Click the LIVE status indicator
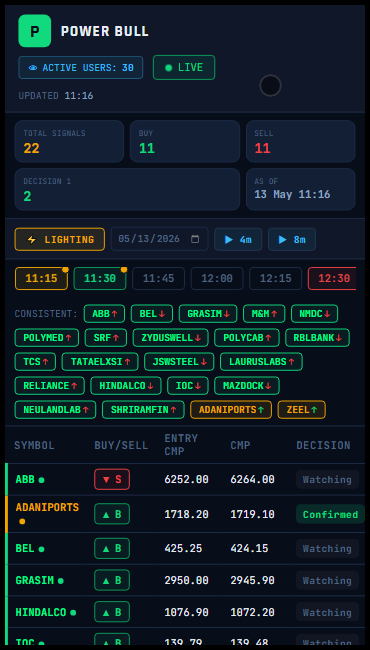This screenshot has height=650, width=370. [x=184, y=68]
